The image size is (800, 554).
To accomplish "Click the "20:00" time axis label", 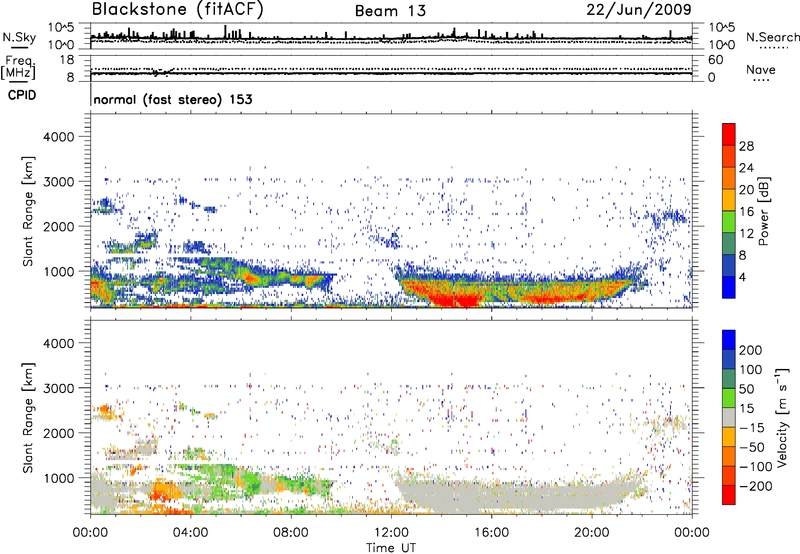I will [591, 533].
